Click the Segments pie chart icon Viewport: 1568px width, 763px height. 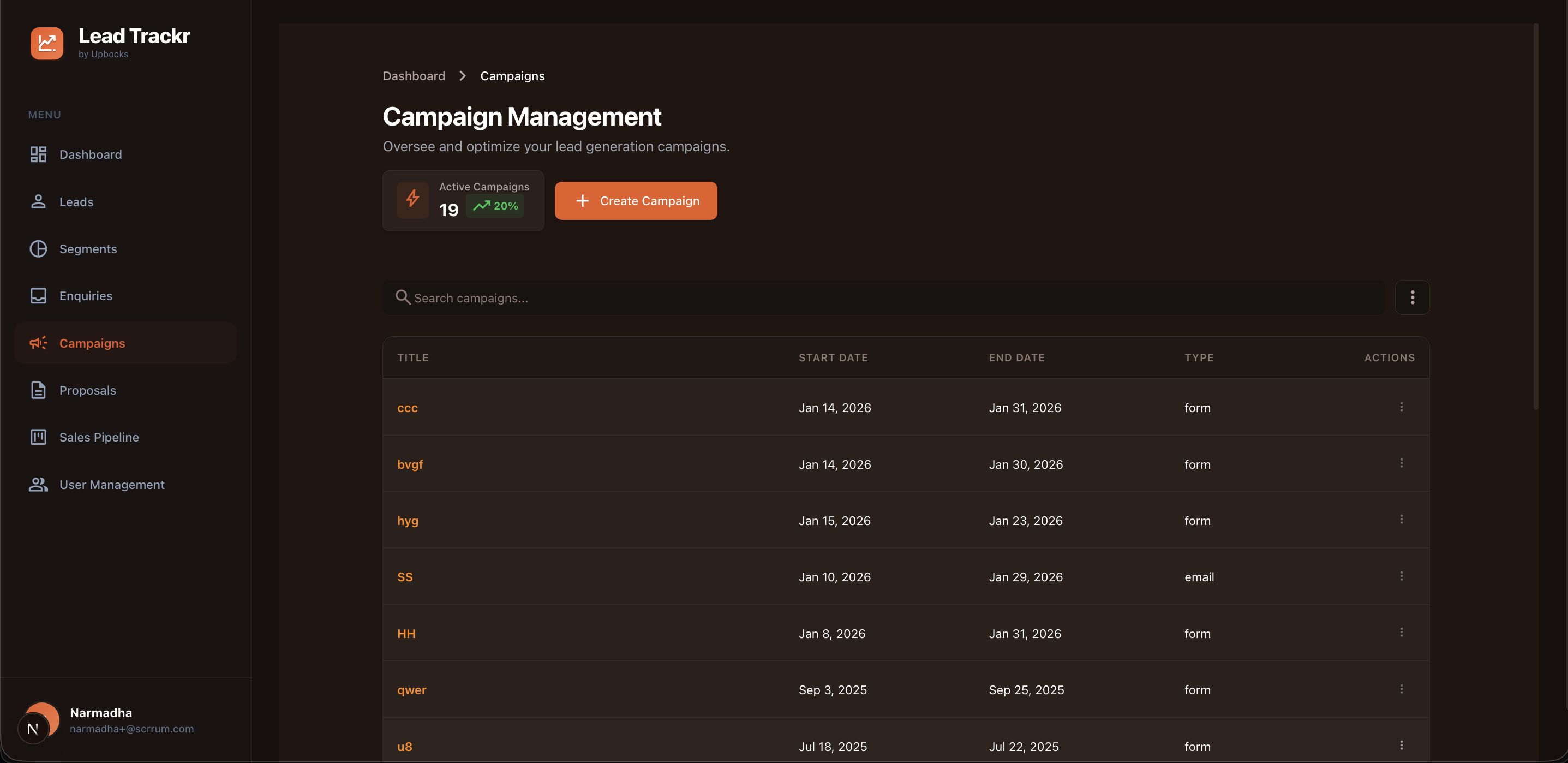[x=38, y=248]
